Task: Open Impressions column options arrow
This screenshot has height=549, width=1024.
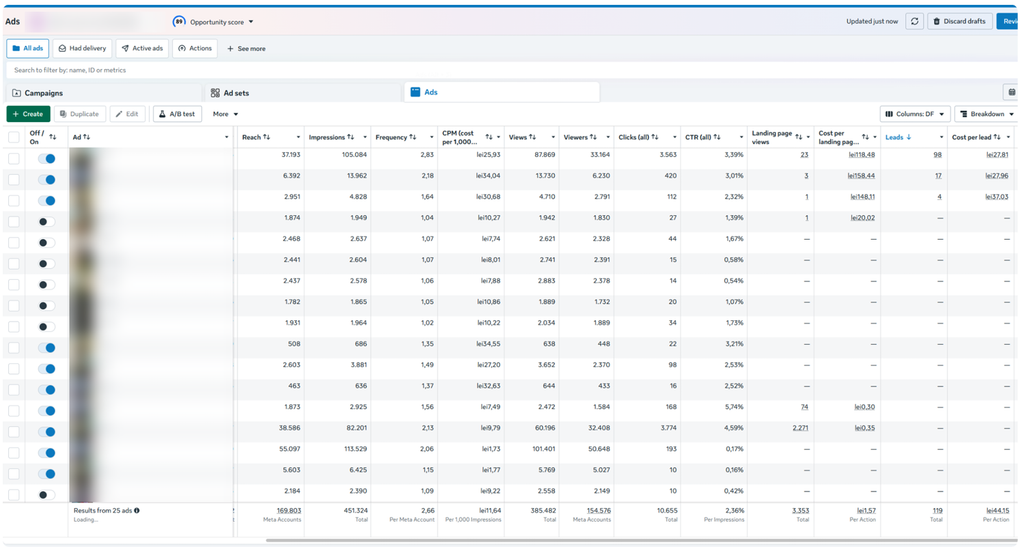Action: (365, 137)
